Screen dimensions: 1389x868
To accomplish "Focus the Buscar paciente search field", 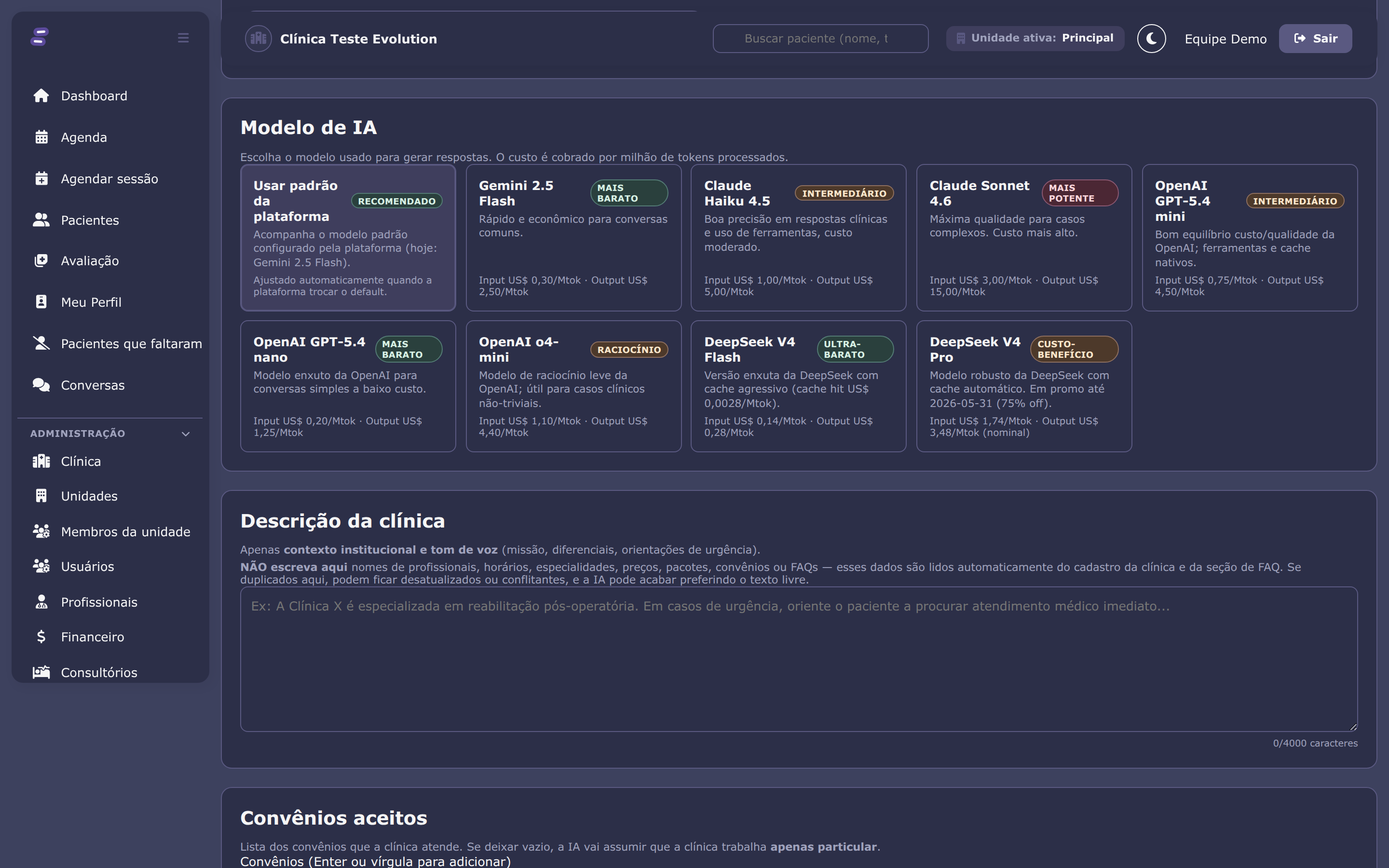I will [x=820, y=39].
